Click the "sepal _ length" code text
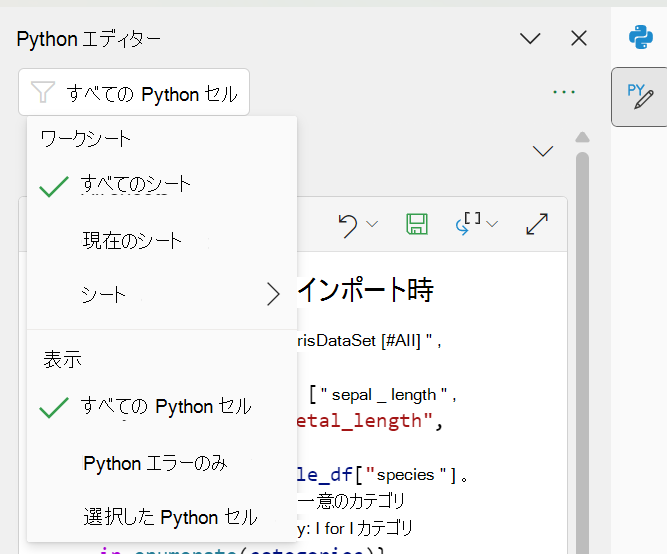Screen dimensions: 667x554 (384, 394)
